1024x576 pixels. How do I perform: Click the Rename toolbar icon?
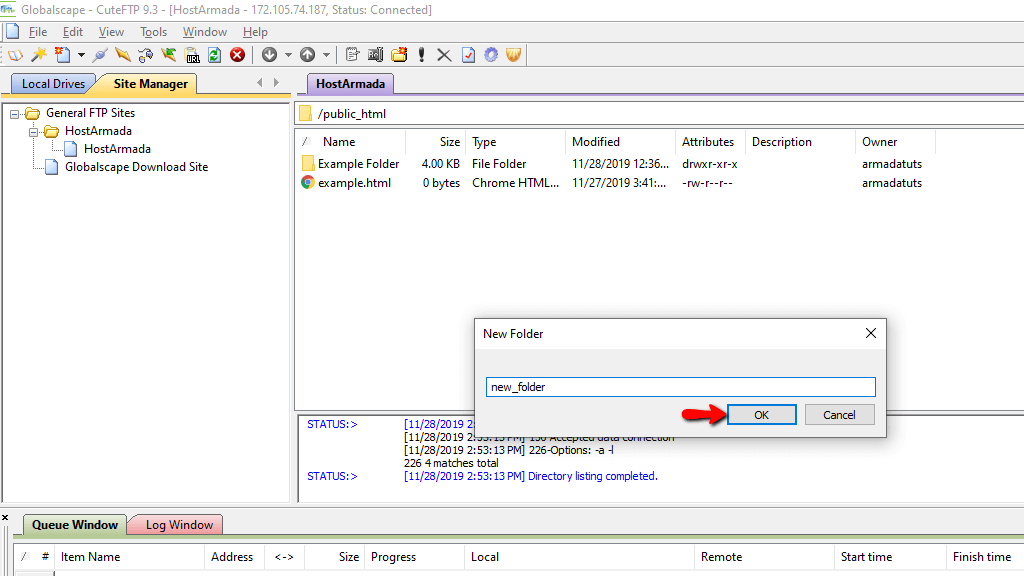point(376,55)
